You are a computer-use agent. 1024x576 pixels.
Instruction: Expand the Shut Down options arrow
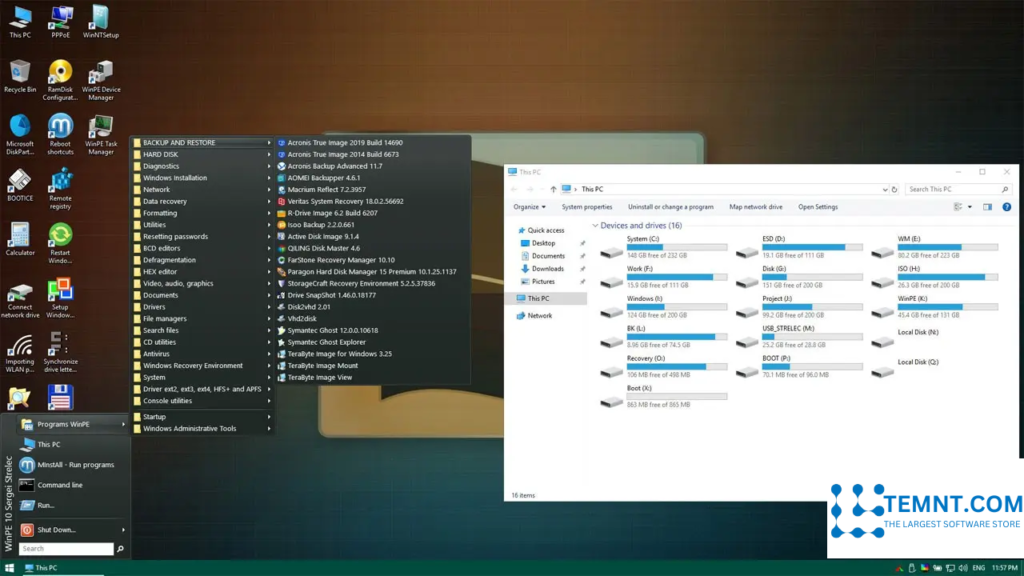tap(124, 530)
